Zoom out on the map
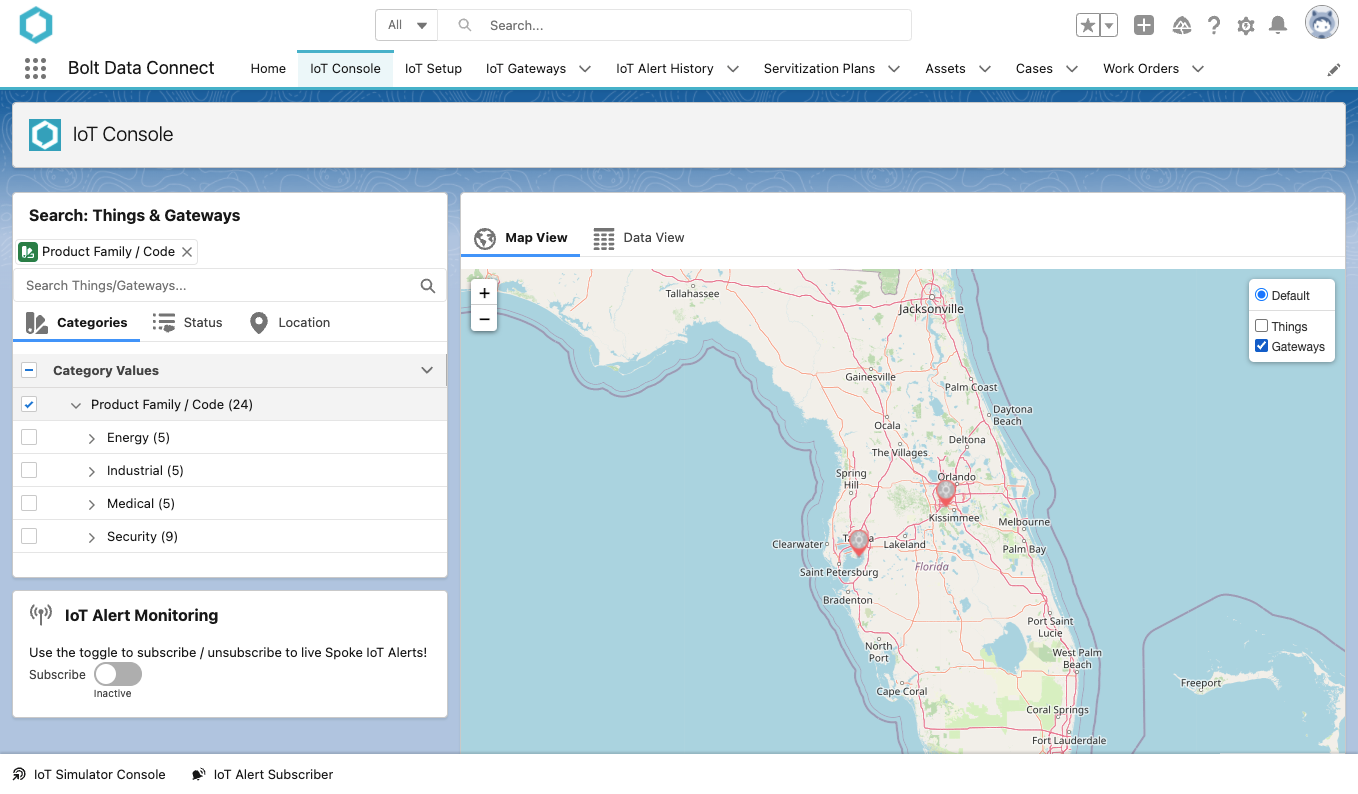Screen dimensions: 1358x794 click(484, 319)
